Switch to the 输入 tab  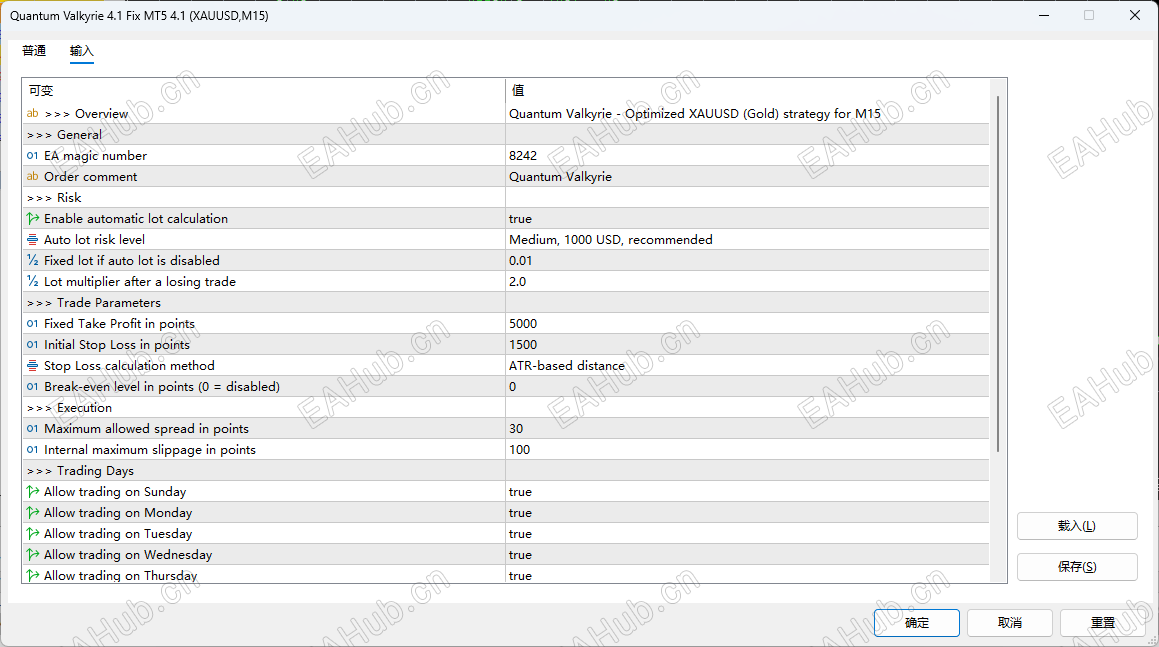81,50
